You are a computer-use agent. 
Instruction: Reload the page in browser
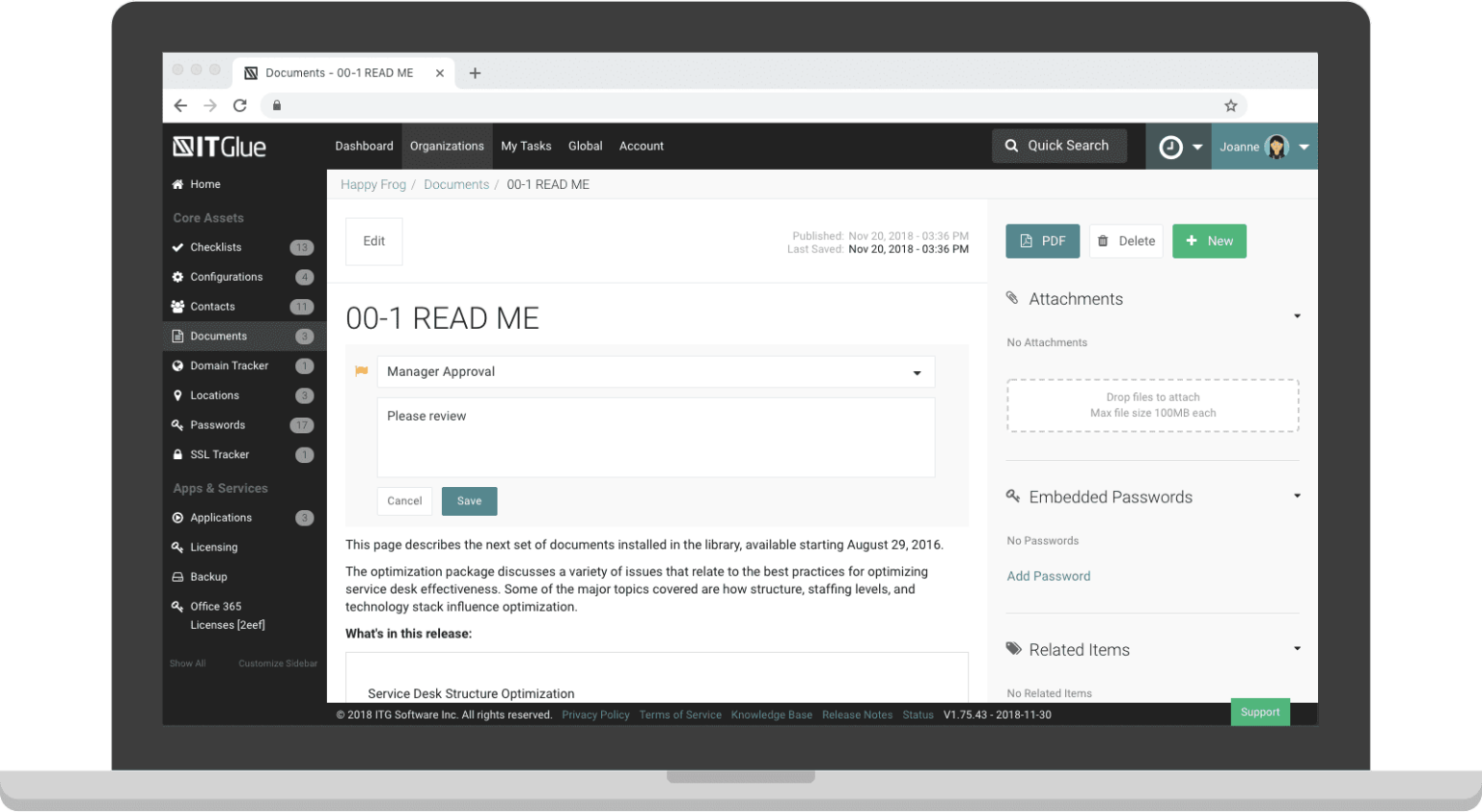240,106
